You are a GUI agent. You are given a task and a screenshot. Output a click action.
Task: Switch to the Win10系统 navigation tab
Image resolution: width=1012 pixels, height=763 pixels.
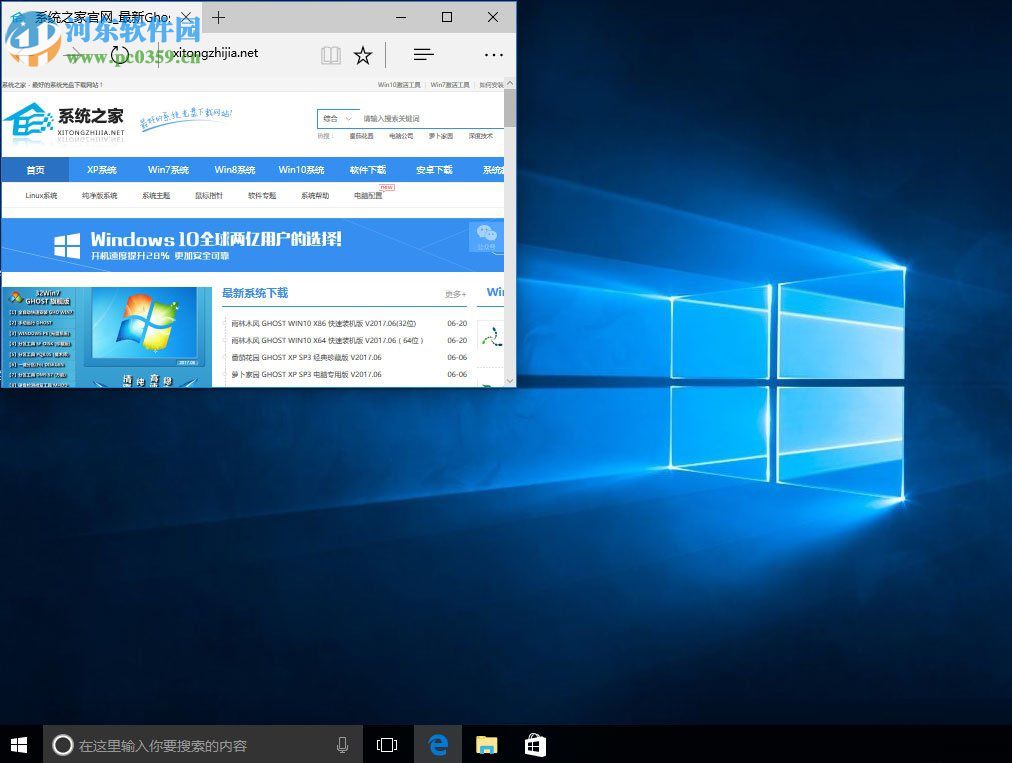click(x=302, y=170)
